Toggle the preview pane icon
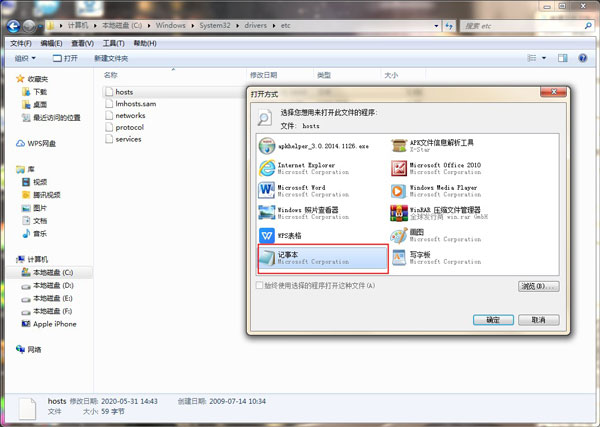The height and width of the screenshot is (427, 600). pyautogui.click(x=562, y=58)
